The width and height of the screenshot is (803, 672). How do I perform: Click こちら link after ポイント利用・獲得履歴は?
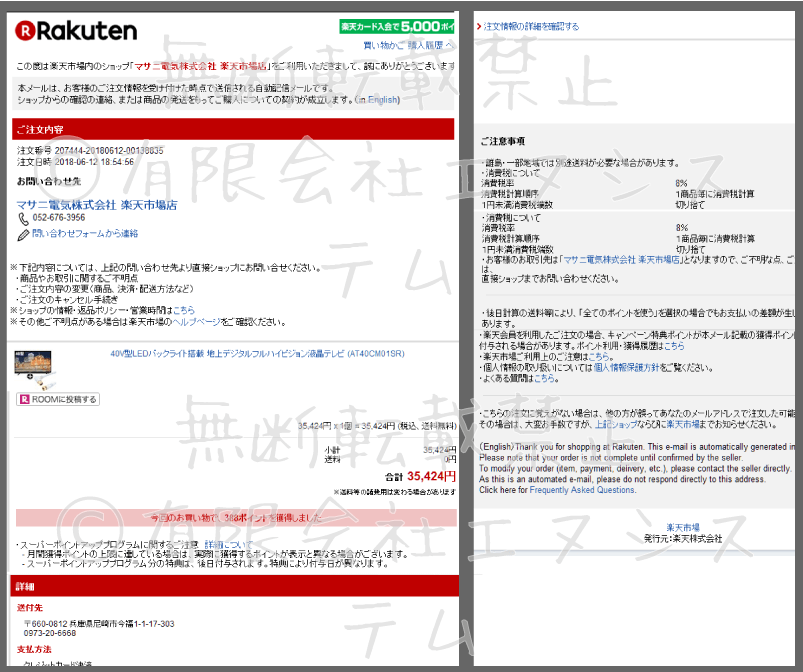674,346
